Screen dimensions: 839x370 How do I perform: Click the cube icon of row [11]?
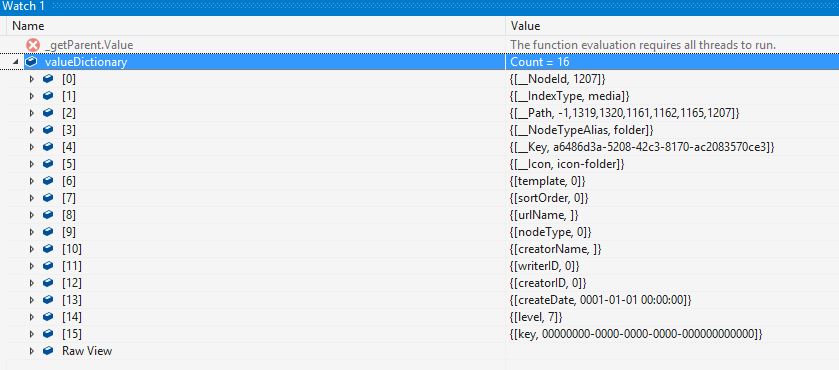tap(48, 266)
